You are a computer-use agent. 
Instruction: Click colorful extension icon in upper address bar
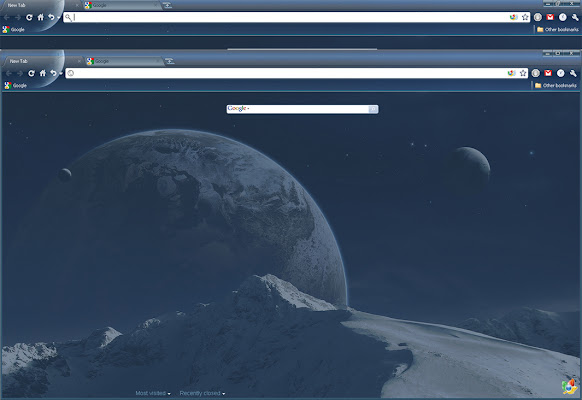[513, 17]
